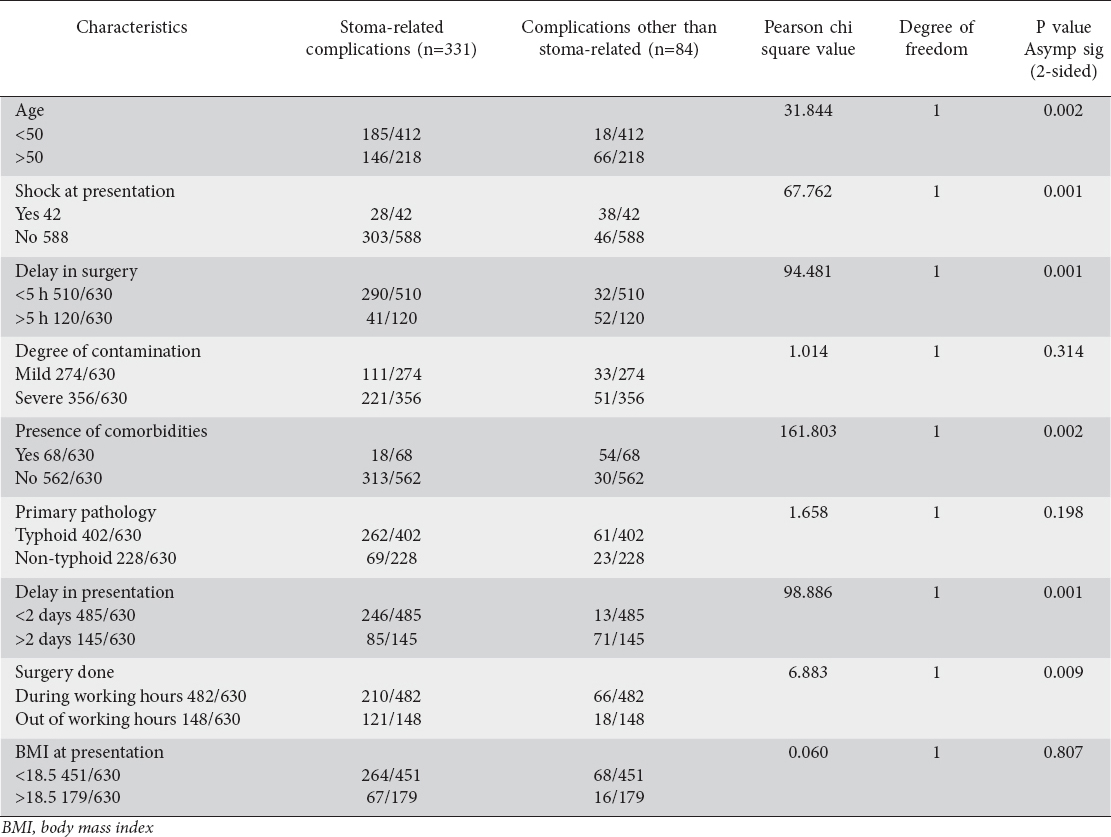Screen dimensions: 1111x837
Task: Select the P value 0.314
Action: click(1063, 351)
